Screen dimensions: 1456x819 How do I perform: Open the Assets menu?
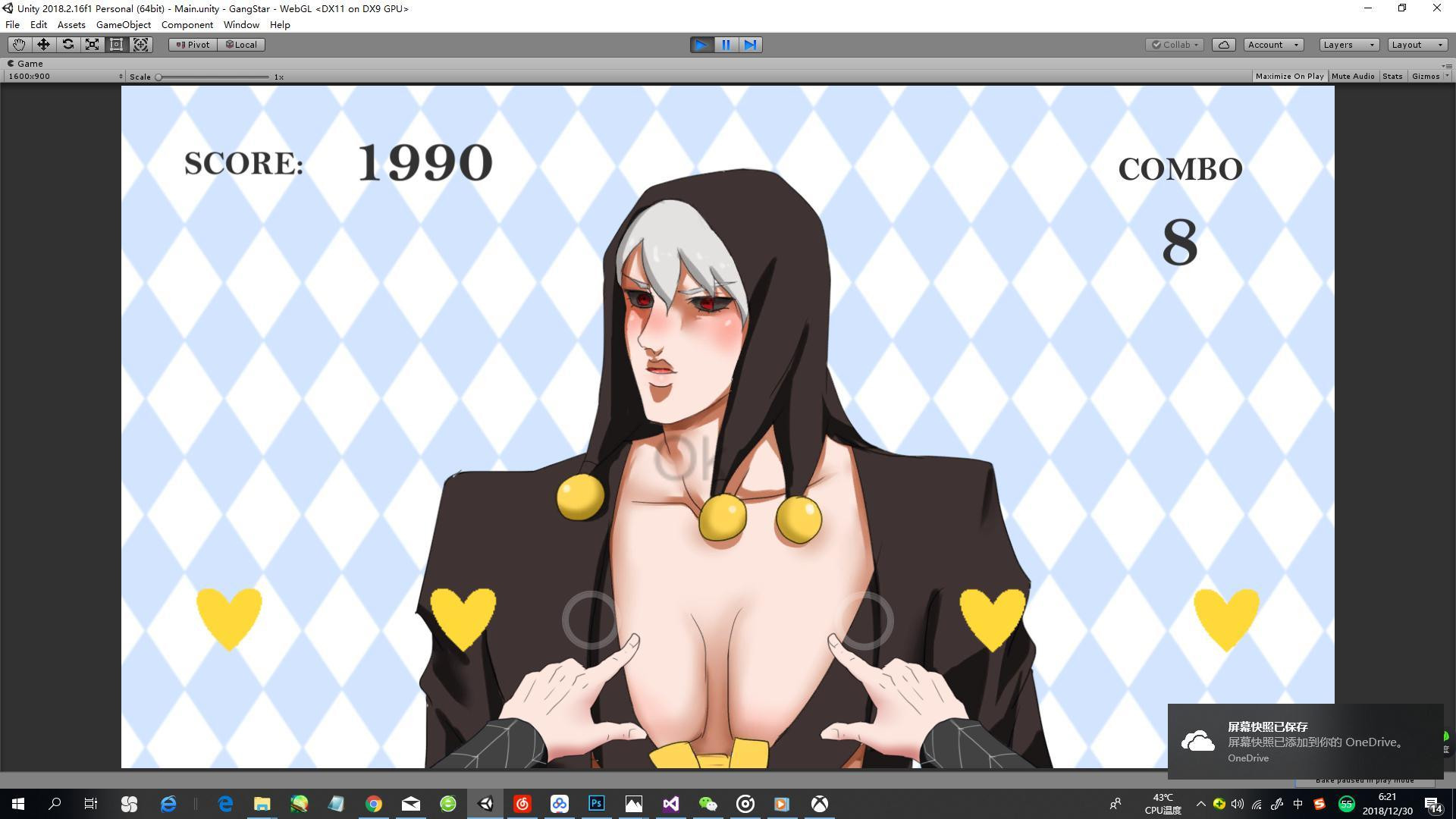coord(71,25)
